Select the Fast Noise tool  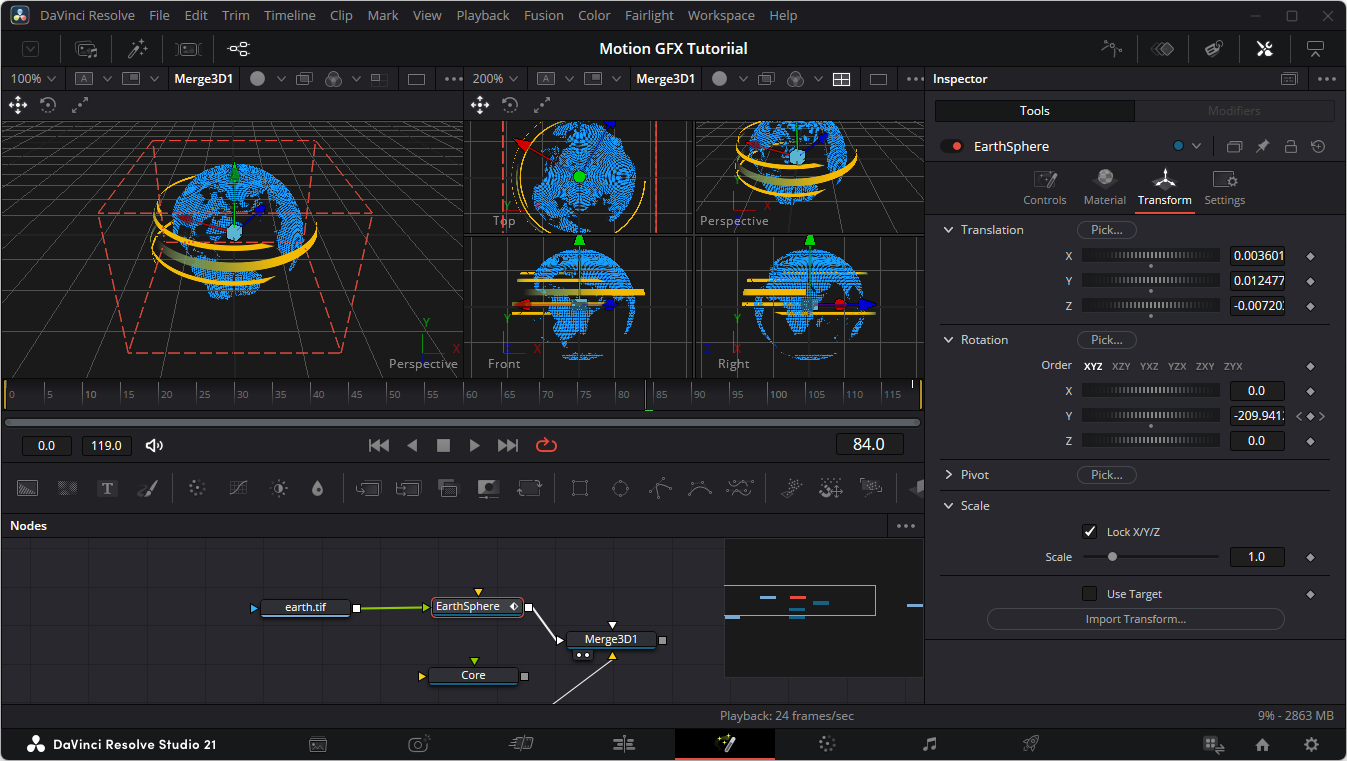(x=68, y=488)
